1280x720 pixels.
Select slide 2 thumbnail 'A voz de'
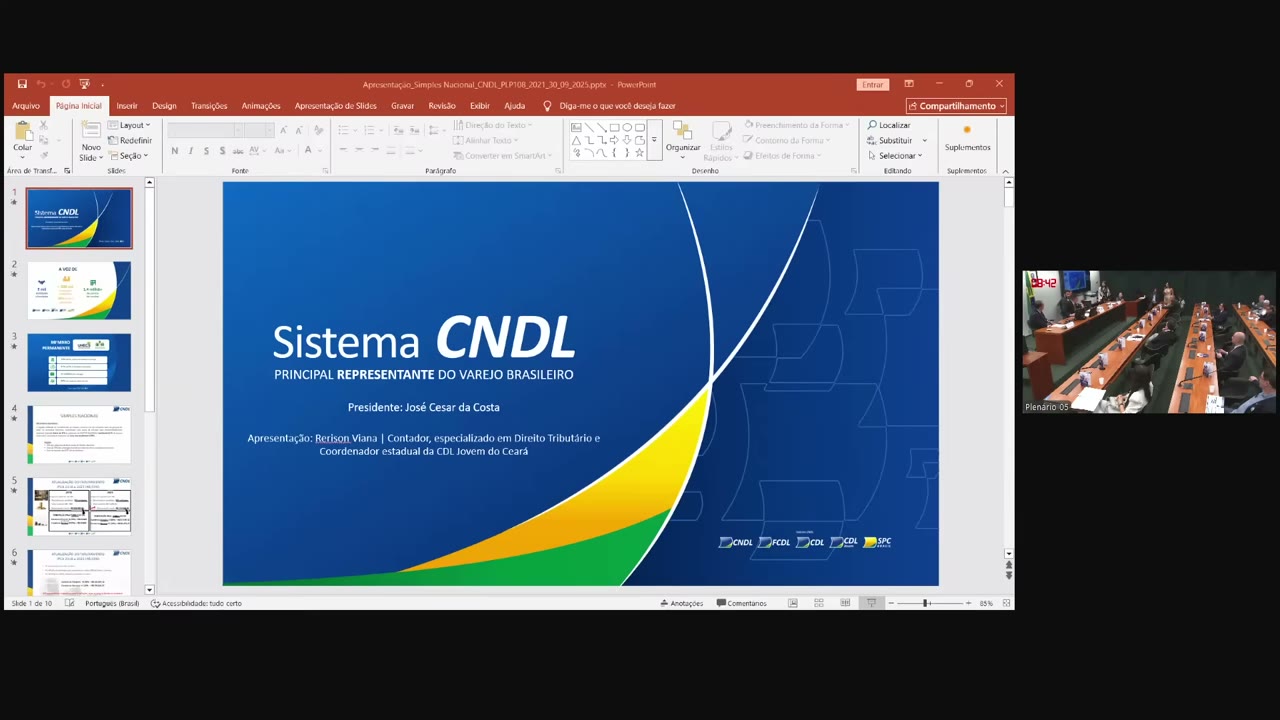coord(79,290)
